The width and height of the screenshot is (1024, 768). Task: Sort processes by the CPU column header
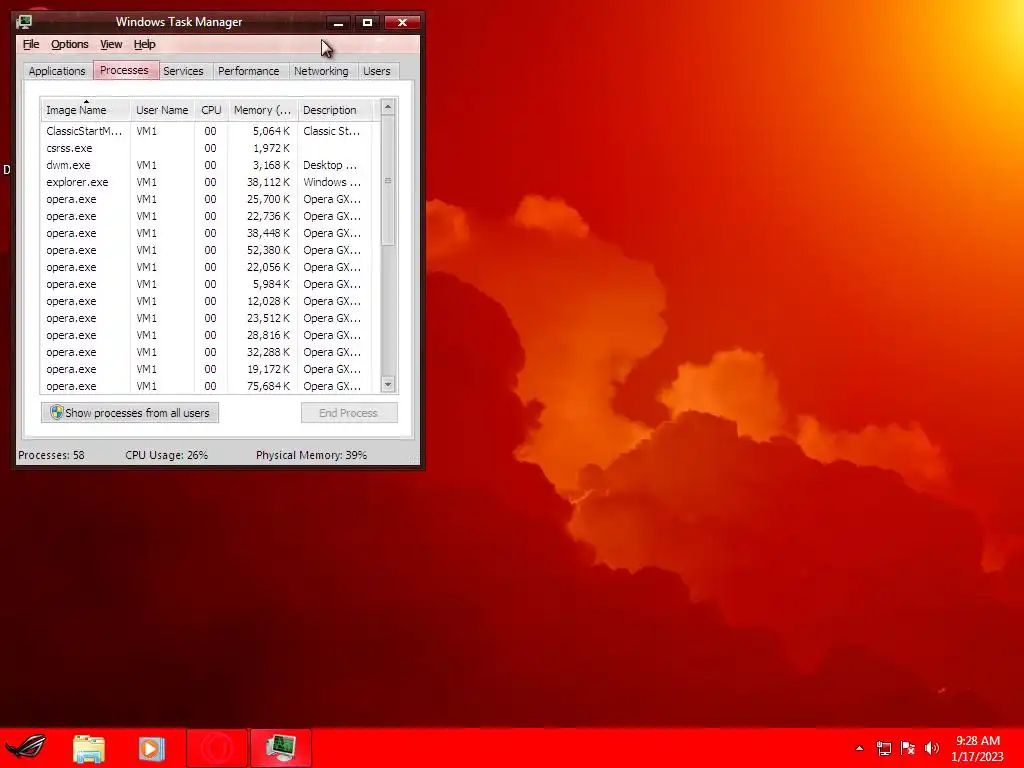[x=211, y=110]
